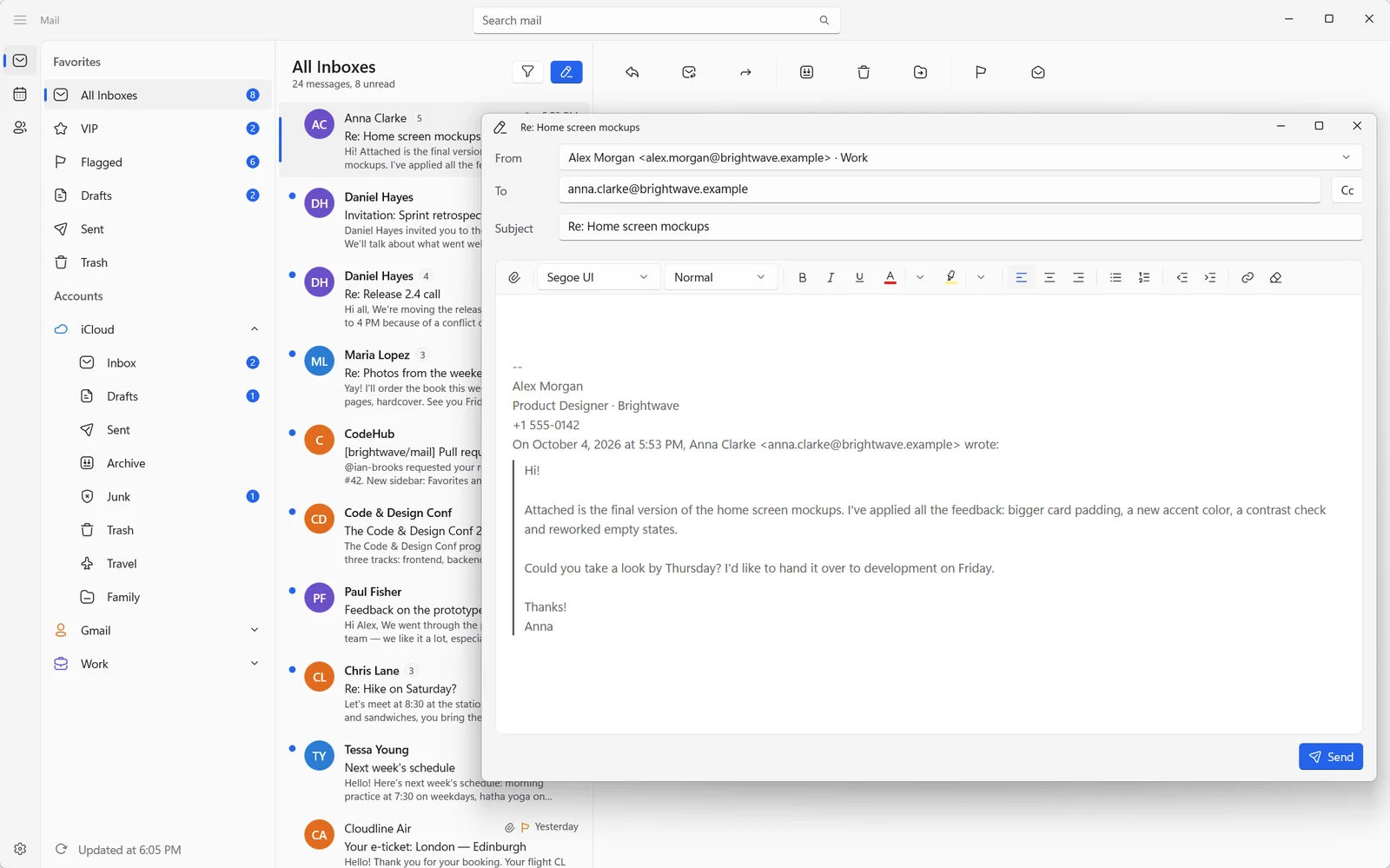Open the Flagged favorites folder

pos(157,162)
